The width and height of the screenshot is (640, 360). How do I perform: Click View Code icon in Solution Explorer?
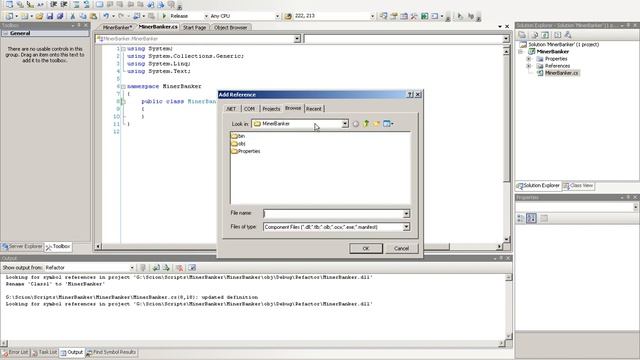[558, 35]
